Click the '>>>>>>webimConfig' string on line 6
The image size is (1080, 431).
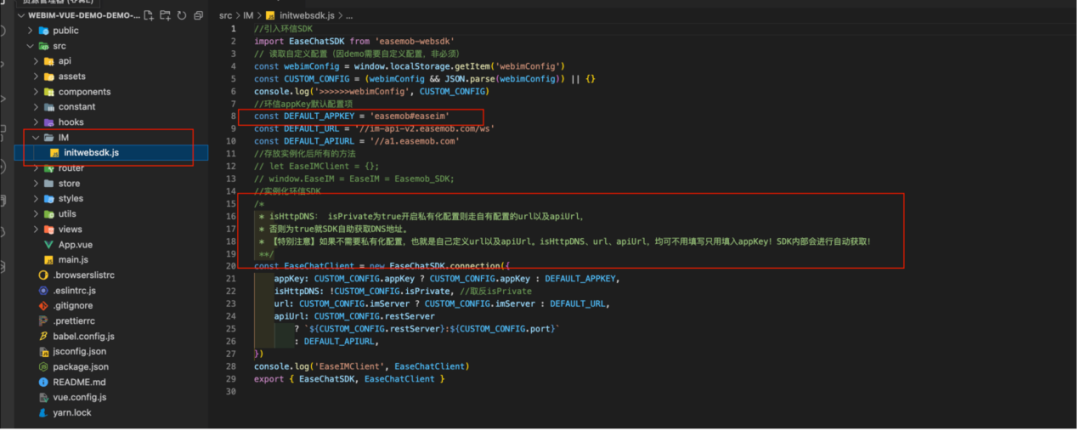click(x=366, y=91)
